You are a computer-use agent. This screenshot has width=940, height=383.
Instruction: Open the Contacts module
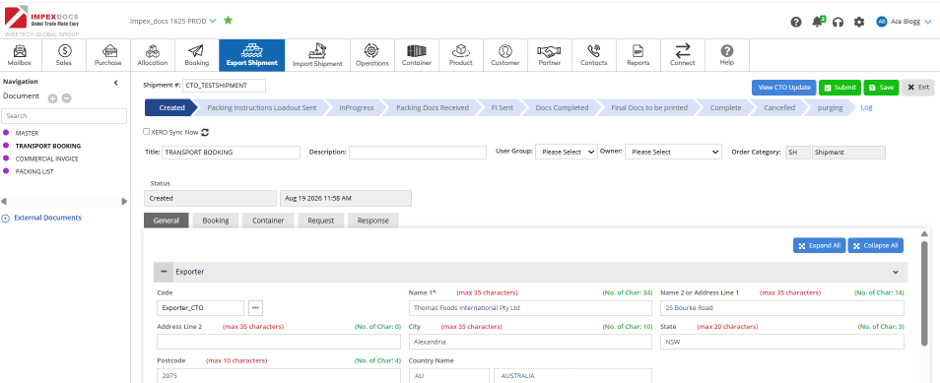point(593,55)
